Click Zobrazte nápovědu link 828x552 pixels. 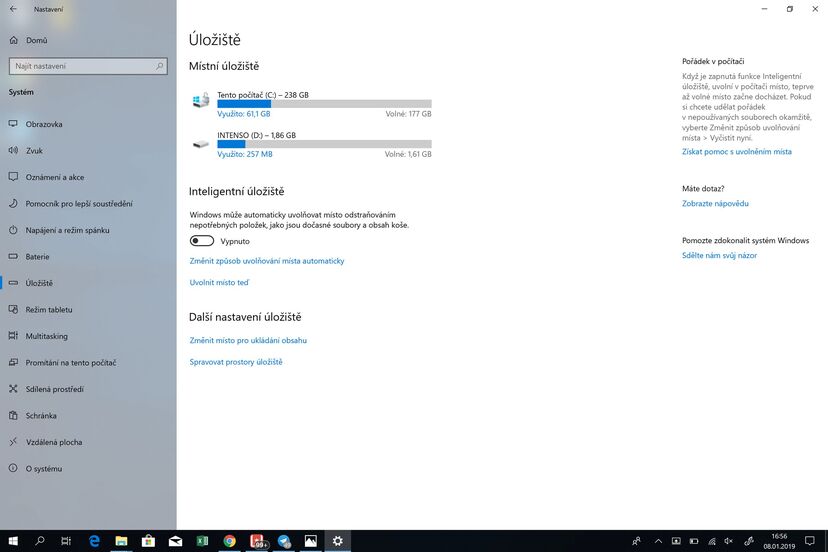click(x=715, y=203)
